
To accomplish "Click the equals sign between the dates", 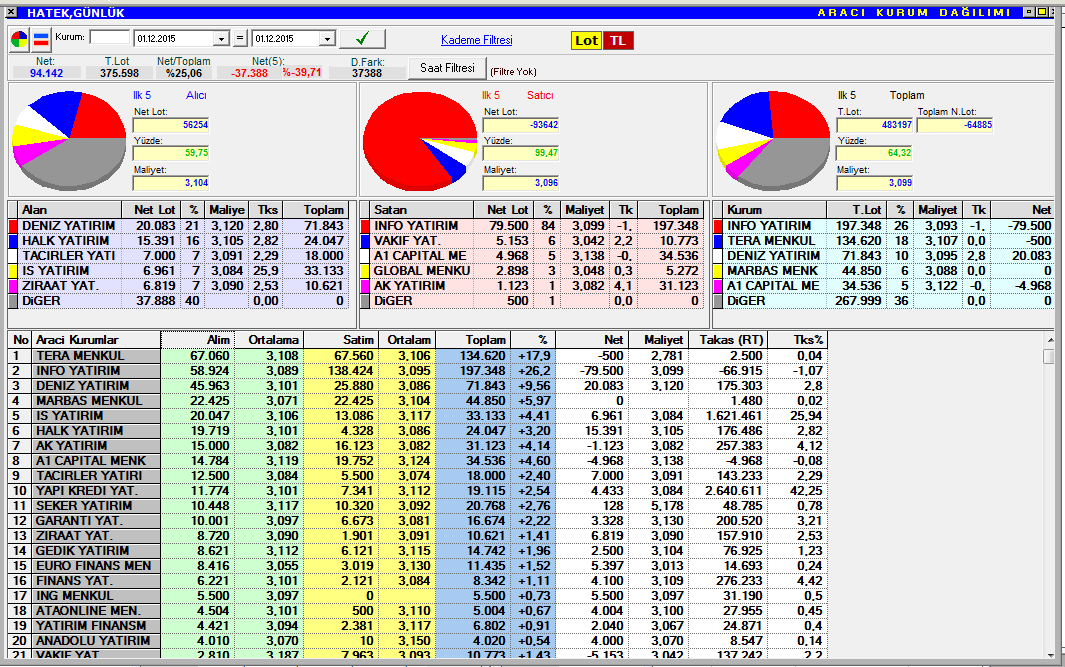I will [240, 39].
